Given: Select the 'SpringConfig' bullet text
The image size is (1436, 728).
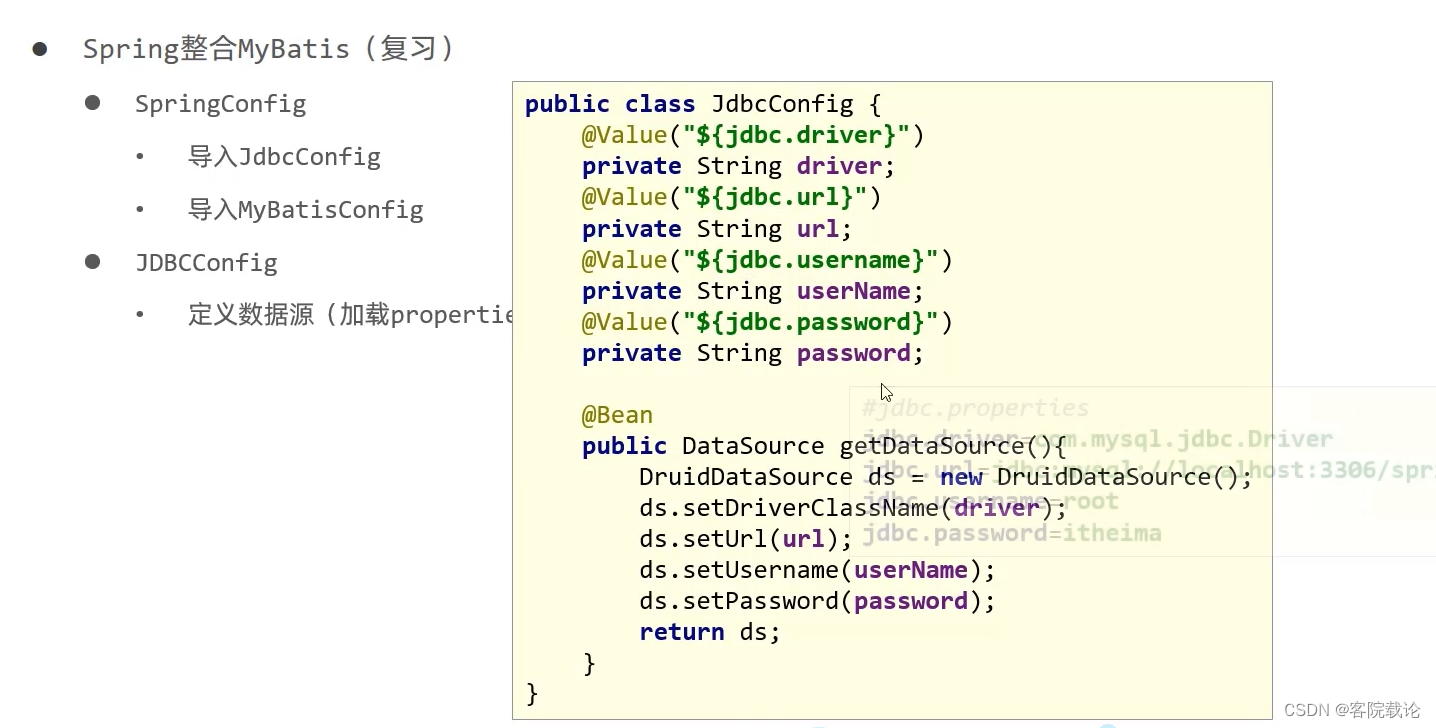Looking at the screenshot, I should [221, 104].
